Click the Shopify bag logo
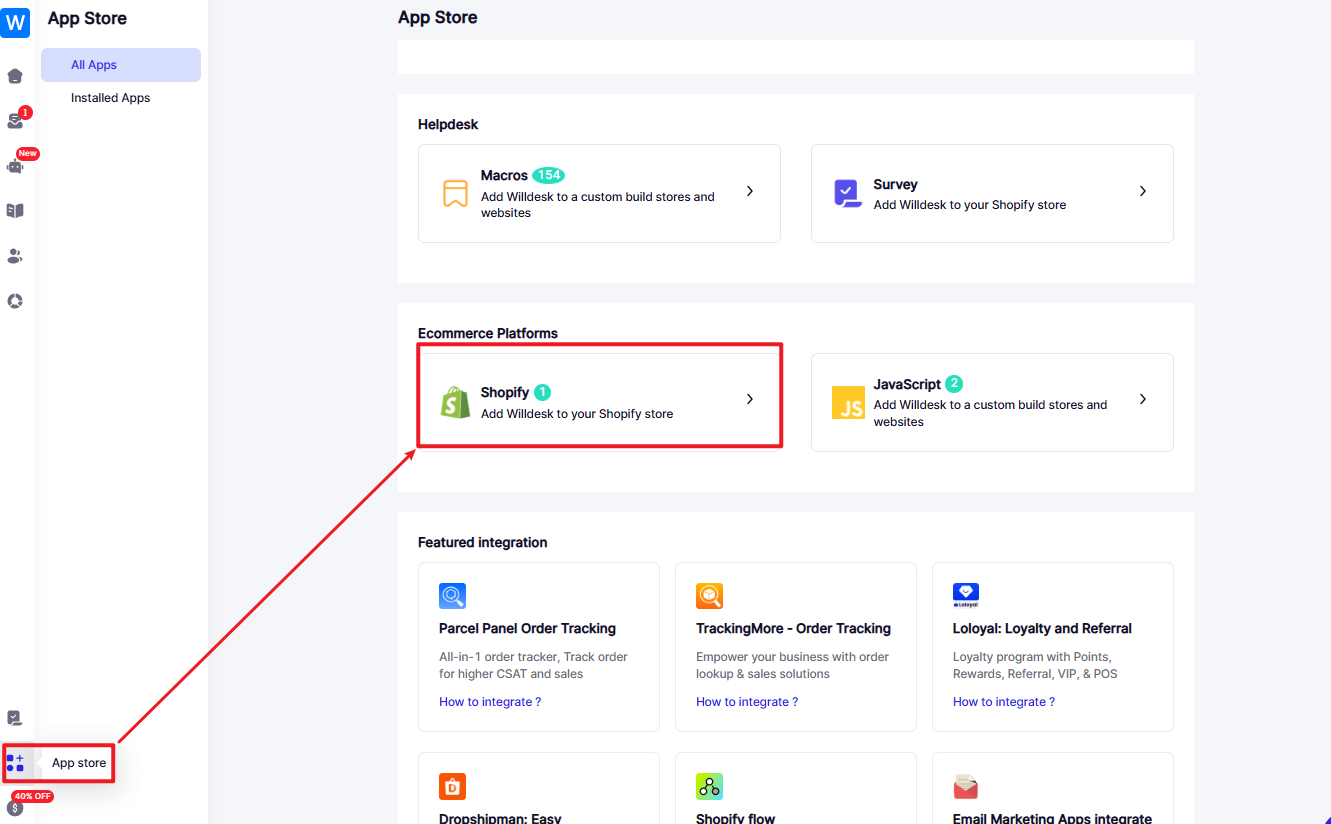 pos(456,402)
